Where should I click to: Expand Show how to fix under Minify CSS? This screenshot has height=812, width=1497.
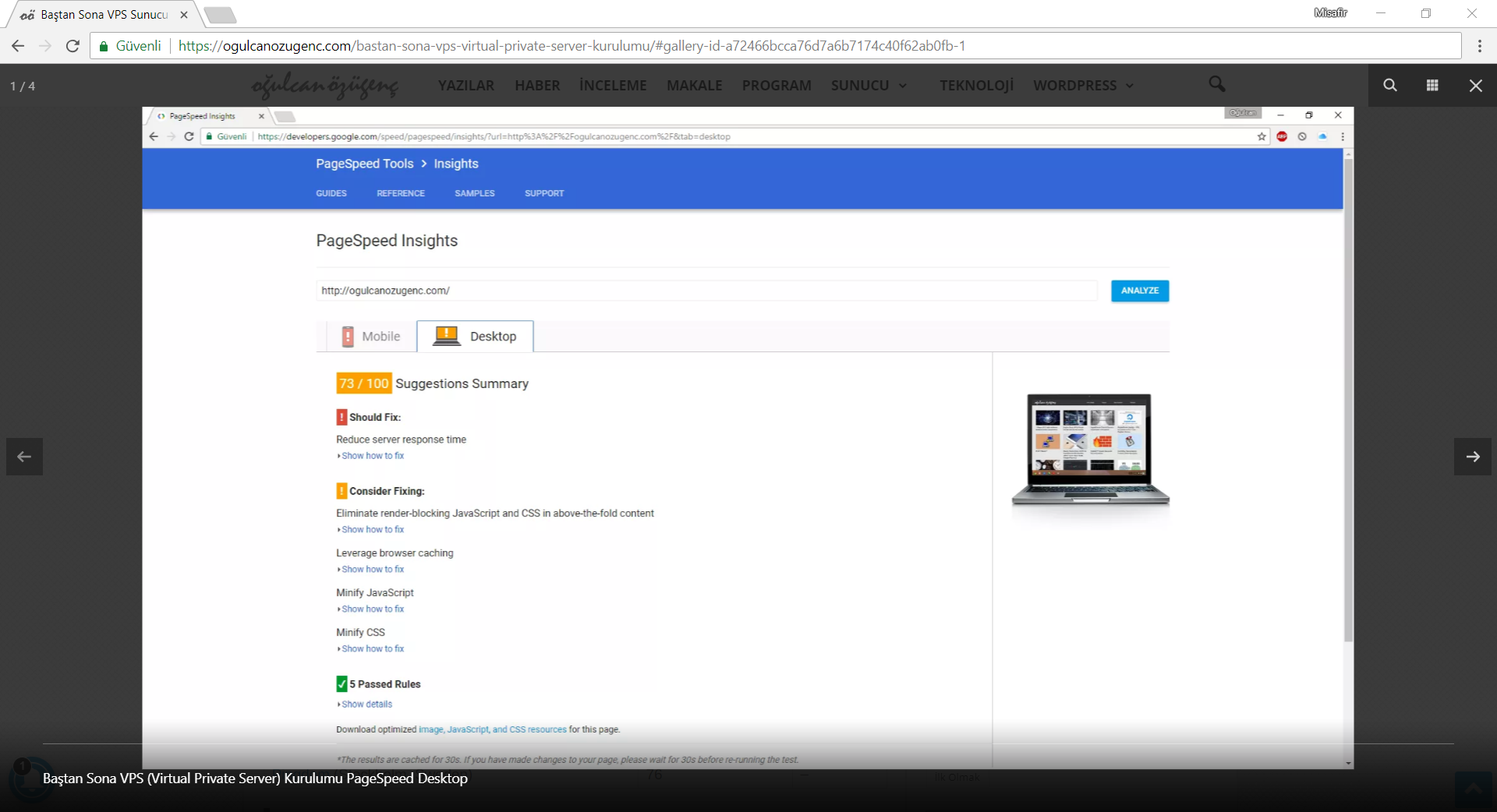click(x=372, y=649)
